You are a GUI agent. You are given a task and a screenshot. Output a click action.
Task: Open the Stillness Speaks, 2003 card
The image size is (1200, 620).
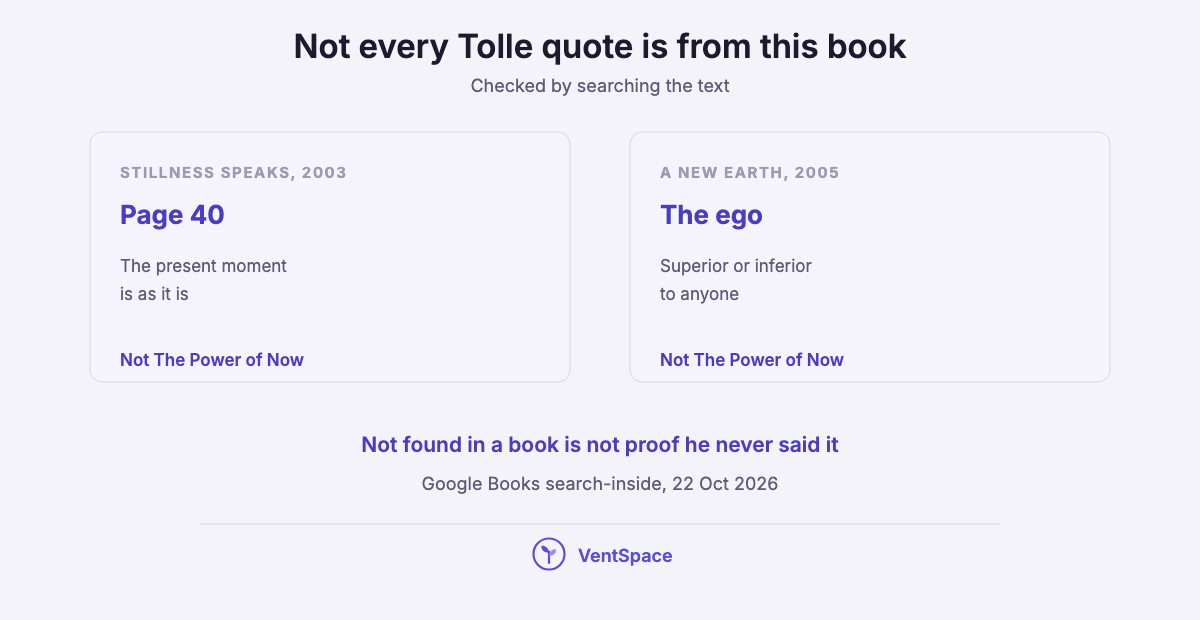(x=330, y=257)
